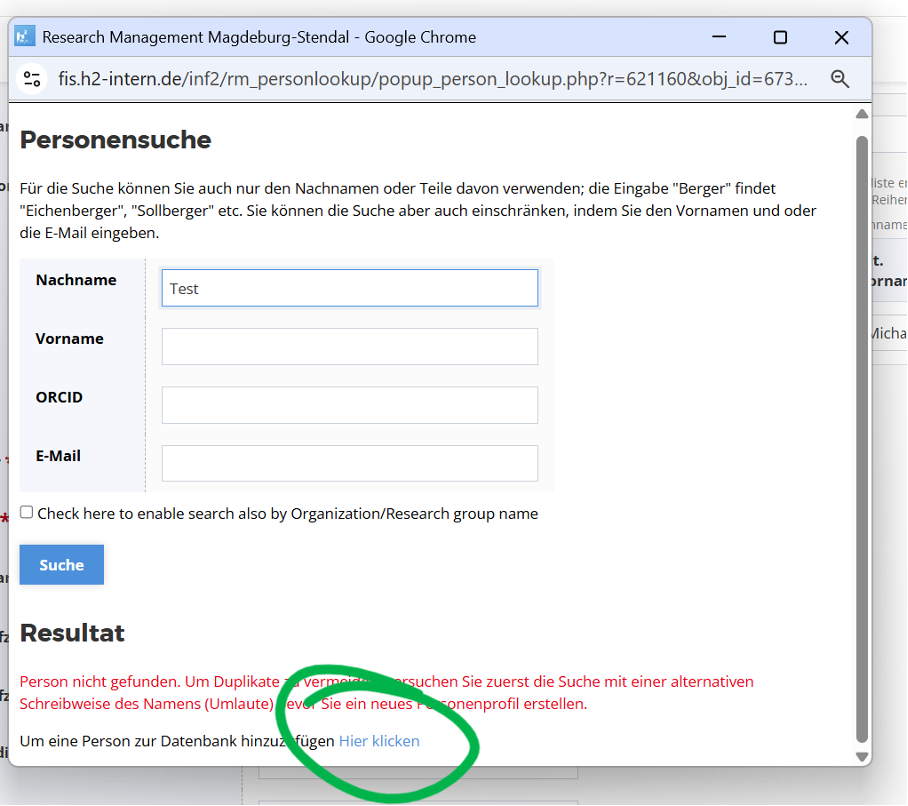This screenshot has width=908, height=806.
Task: Follow the "Hier klicken" link
Action: click(379, 741)
